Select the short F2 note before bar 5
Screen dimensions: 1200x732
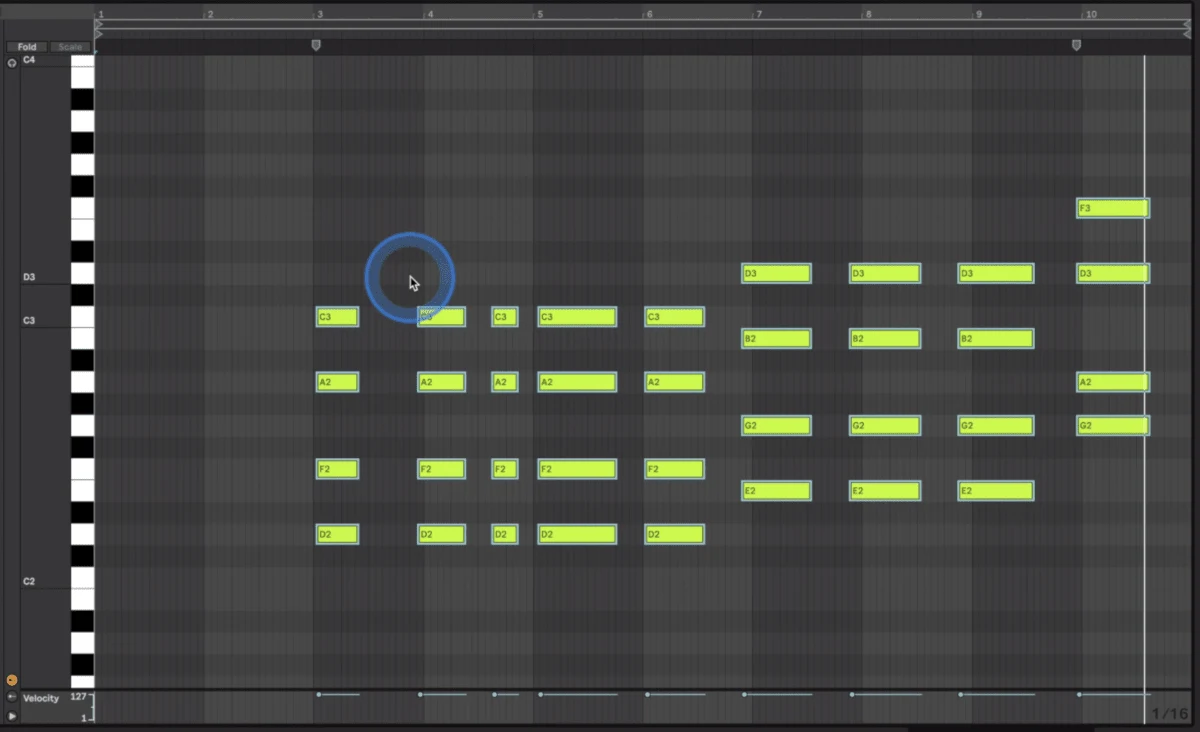[505, 469]
